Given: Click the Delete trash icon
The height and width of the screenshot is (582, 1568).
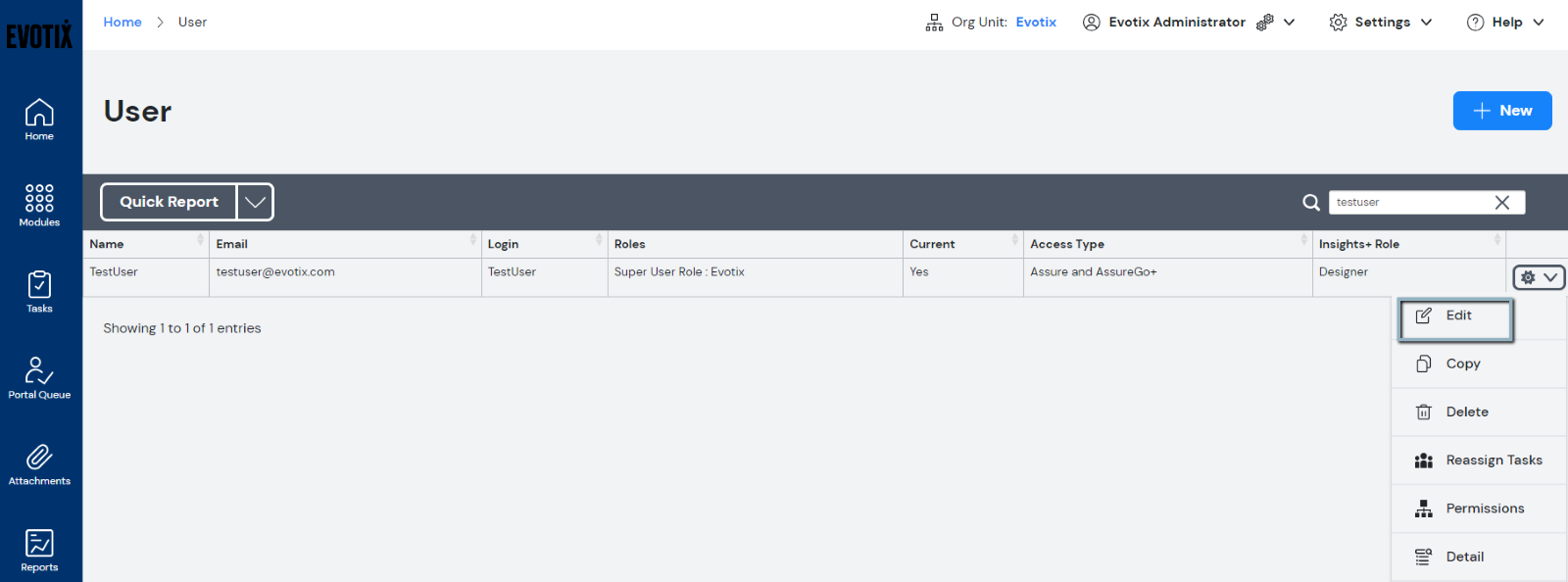Looking at the screenshot, I should click(1424, 412).
